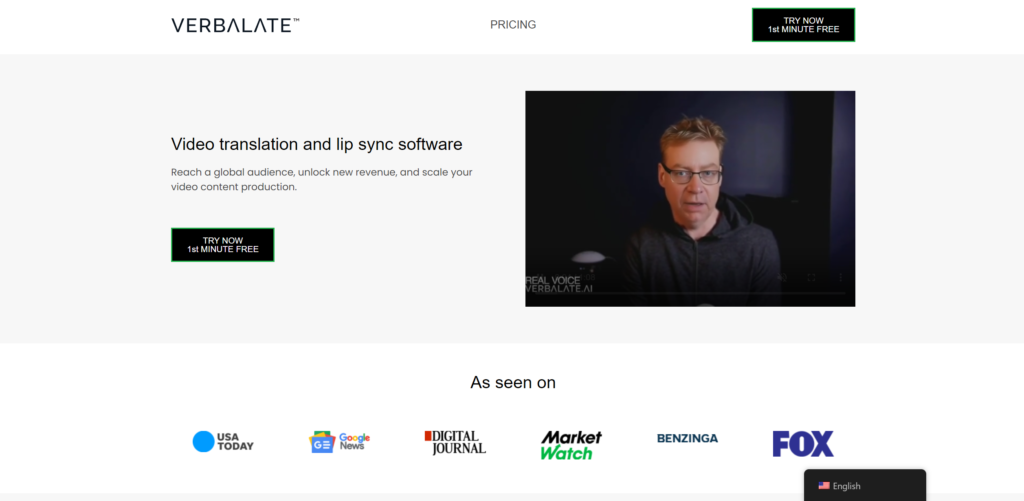The width and height of the screenshot is (1024, 501).
Task: Select the Digital Journal logo
Action: 455,442
